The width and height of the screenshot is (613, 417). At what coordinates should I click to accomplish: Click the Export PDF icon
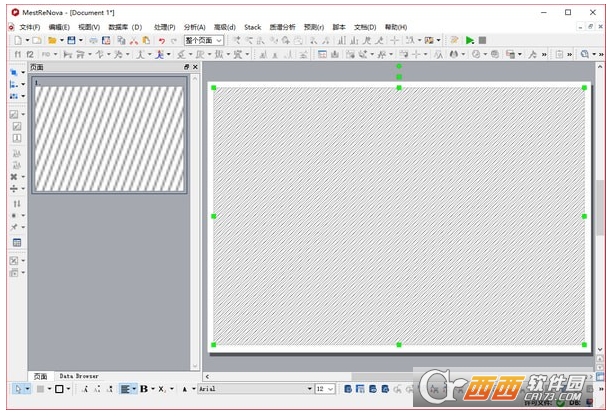[106, 40]
